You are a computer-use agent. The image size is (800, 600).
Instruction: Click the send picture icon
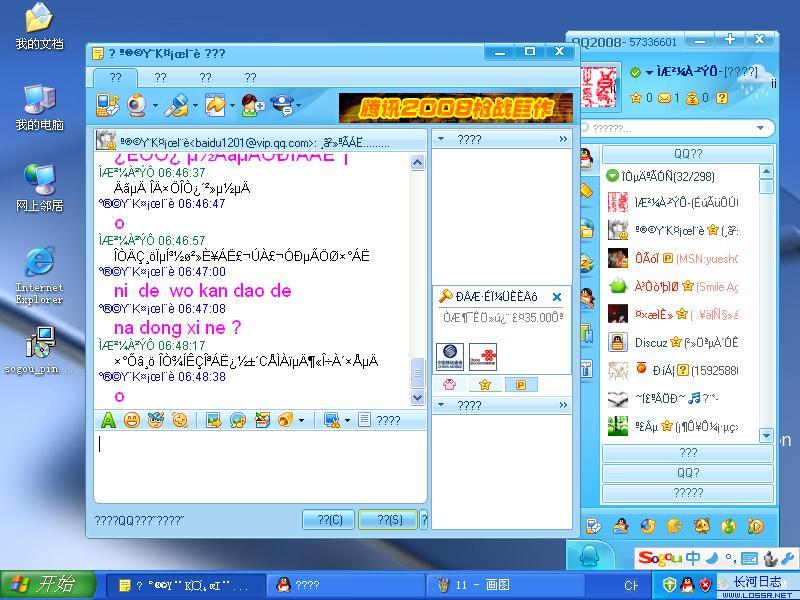214,420
